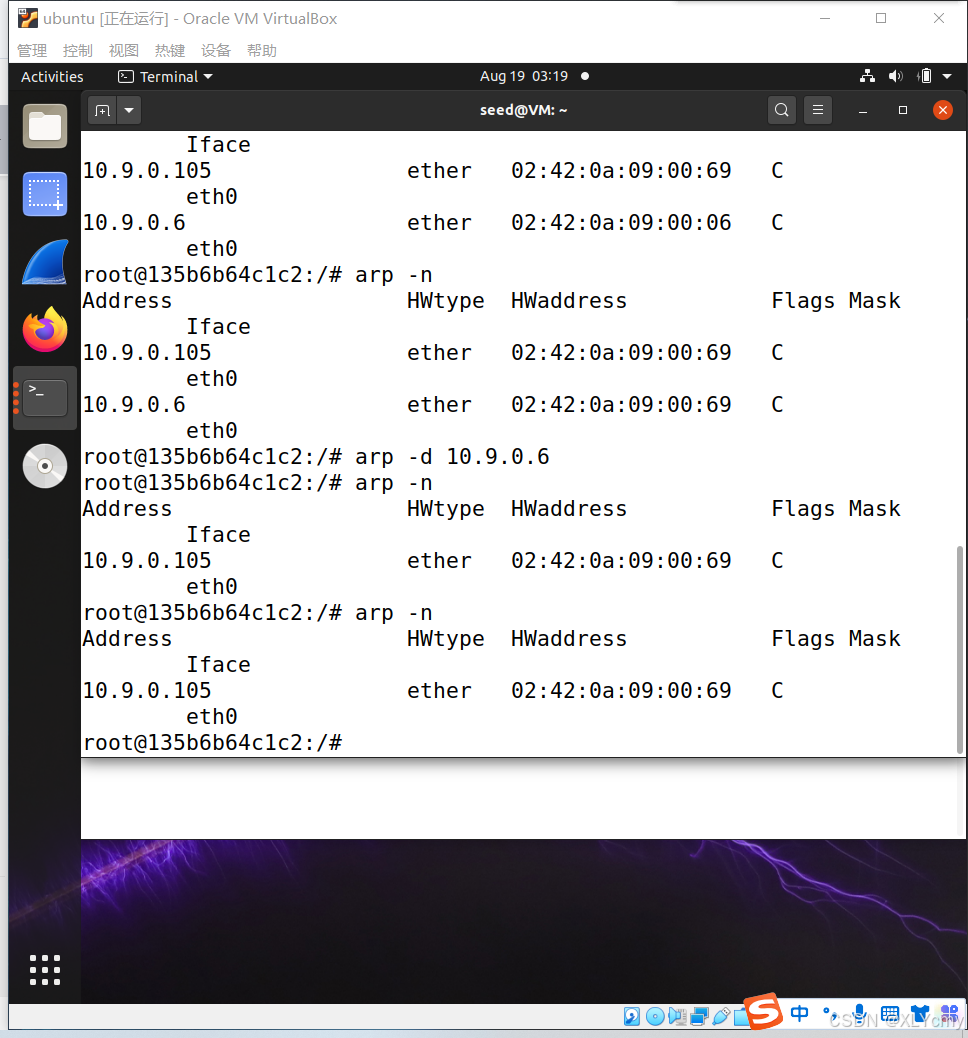Click the VirtualBox network status icon
Viewport: 968px width, 1038px height.
coord(699,1016)
